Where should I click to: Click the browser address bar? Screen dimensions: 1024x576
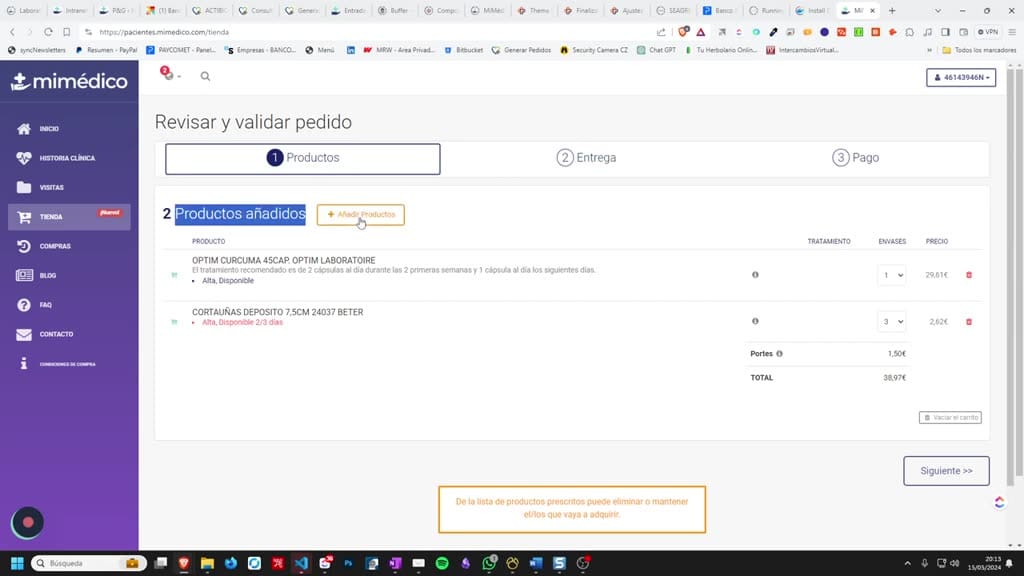point(372,31)
